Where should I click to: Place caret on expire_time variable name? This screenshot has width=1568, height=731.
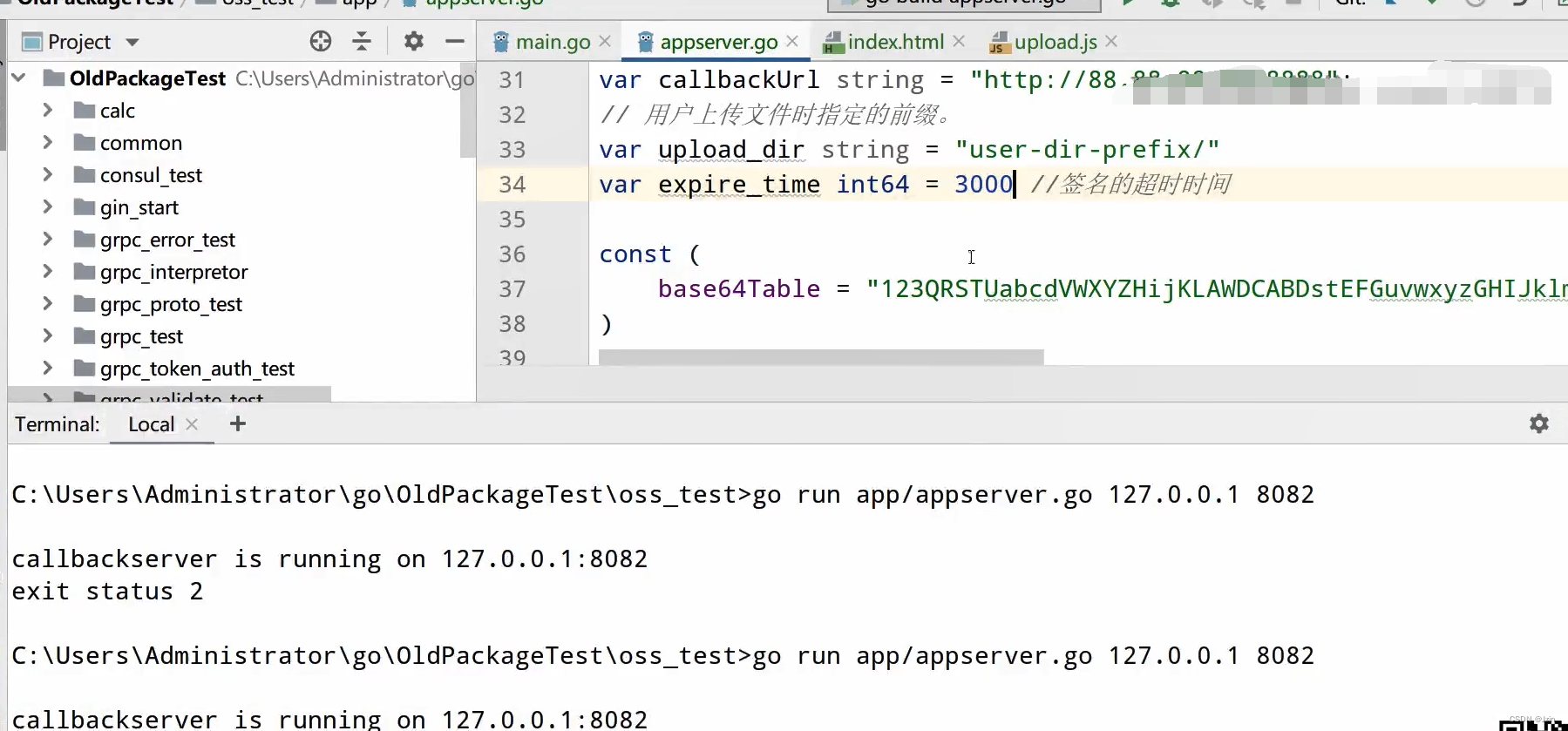pyautogui.click(x=738, y=185)
